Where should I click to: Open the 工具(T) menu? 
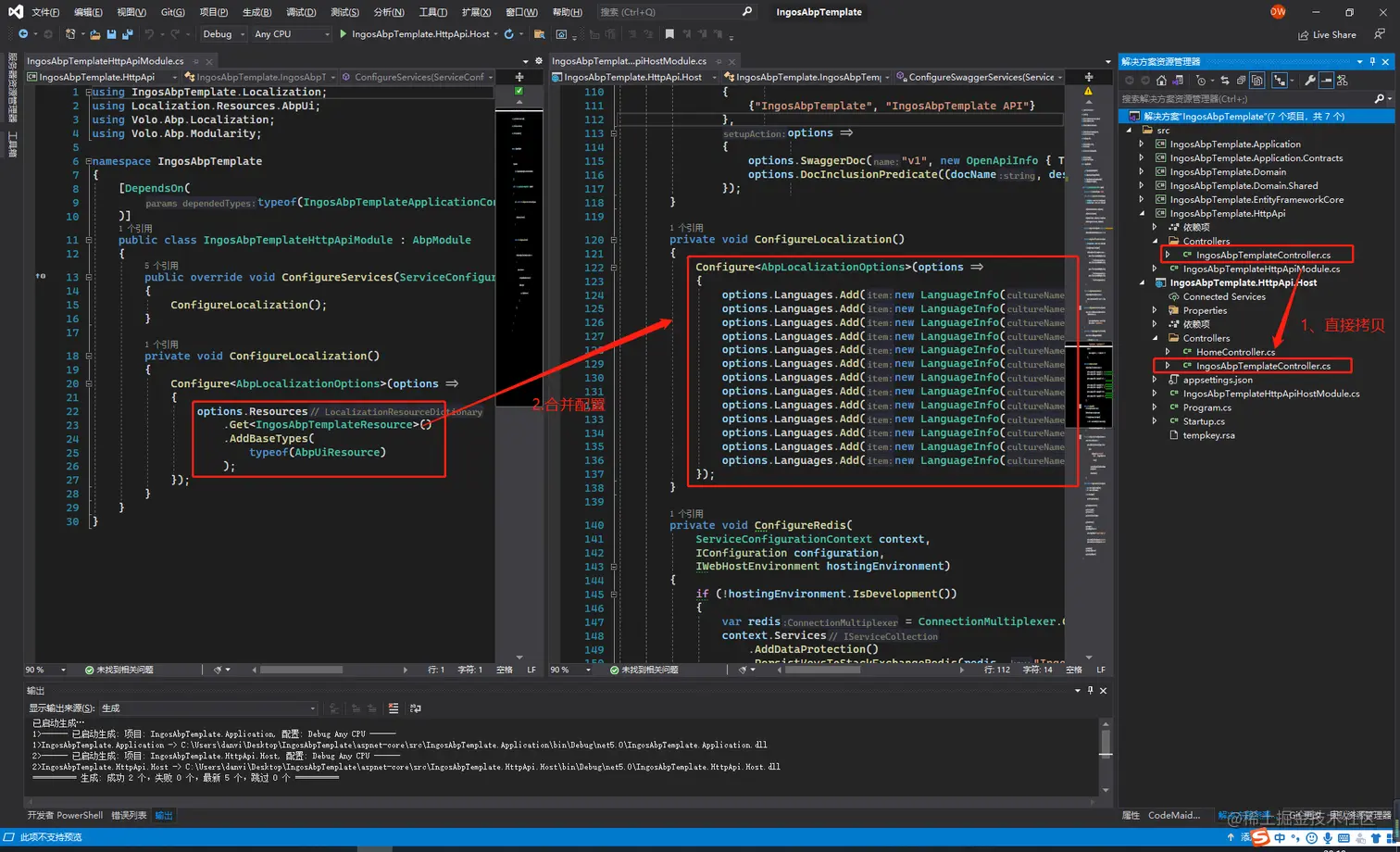[432, 12]
